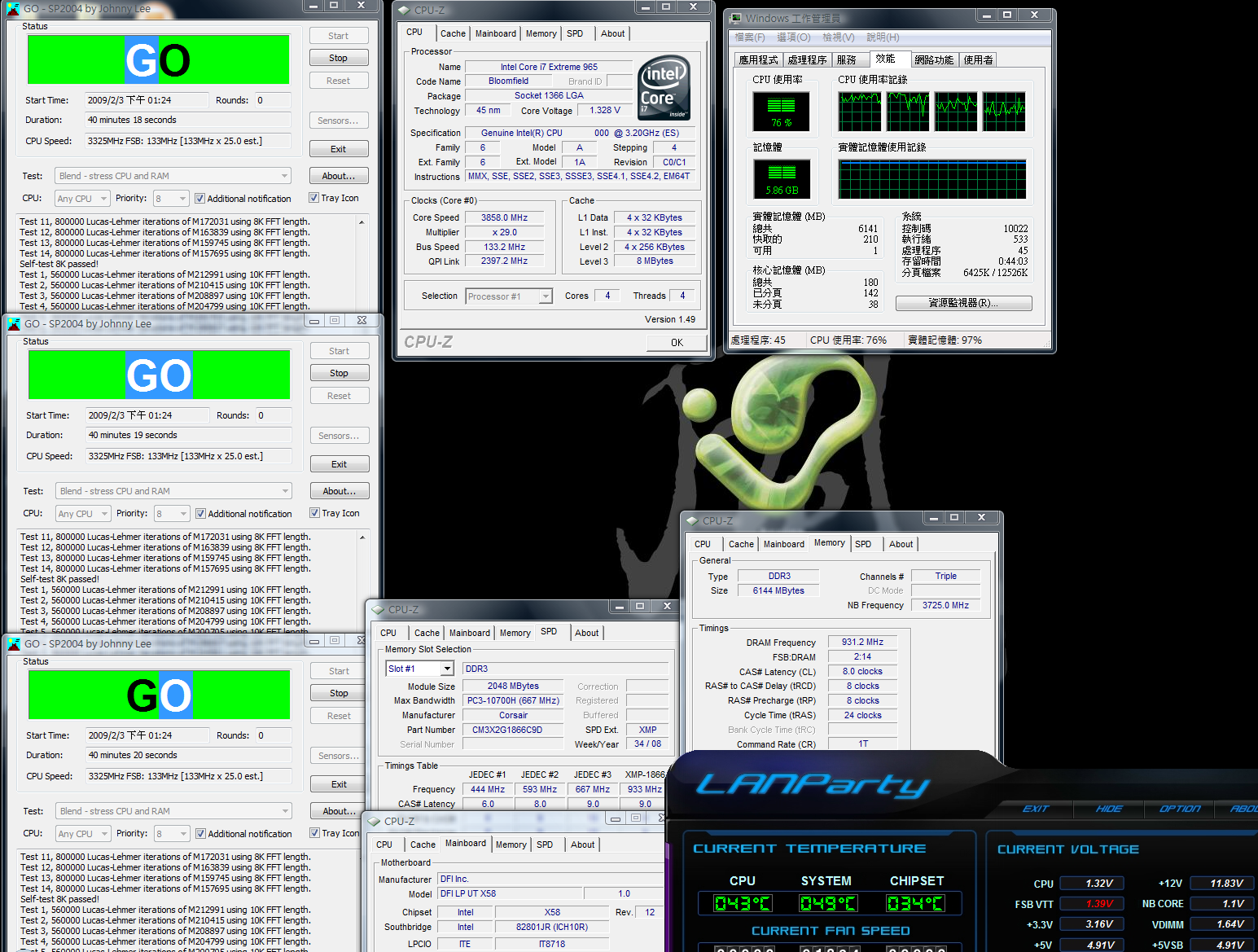Click HIDE in the LANParty panel

(x=1108, y=809)
